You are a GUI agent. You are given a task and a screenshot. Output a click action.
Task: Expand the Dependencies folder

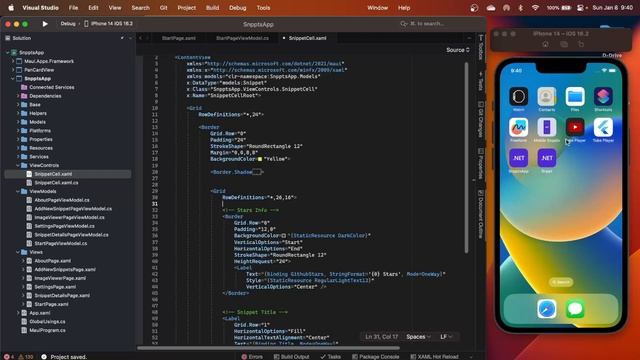[x=18, y=96]
